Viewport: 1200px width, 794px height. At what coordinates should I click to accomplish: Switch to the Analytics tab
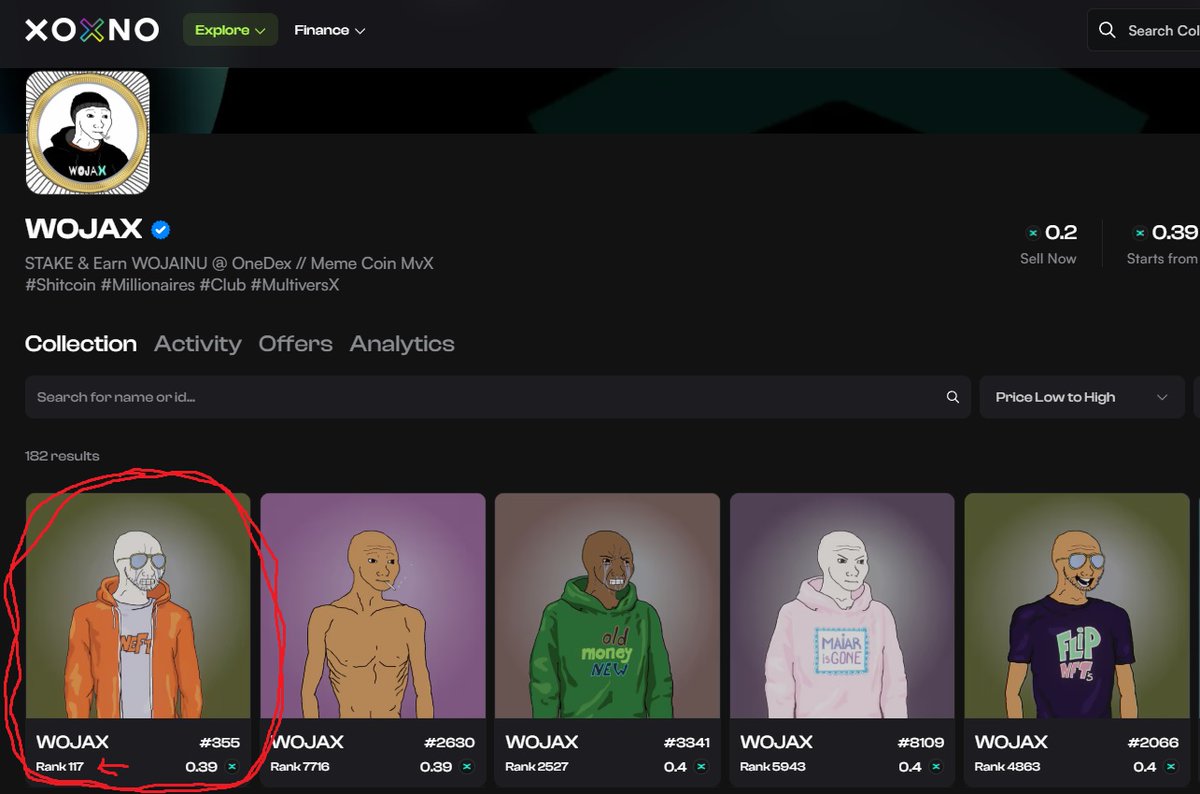click(x=402, y=344)
